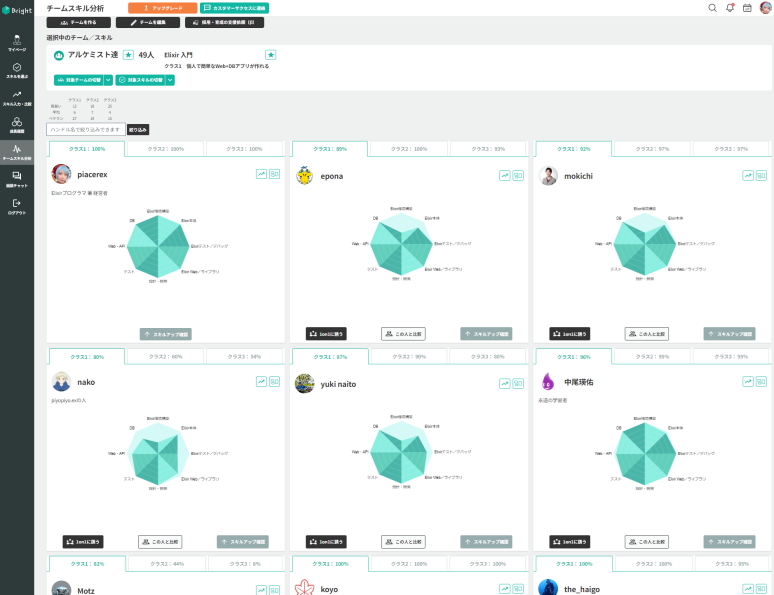
Task: Click この人と比較 on yuki naito card
Action: click(403, 542)
